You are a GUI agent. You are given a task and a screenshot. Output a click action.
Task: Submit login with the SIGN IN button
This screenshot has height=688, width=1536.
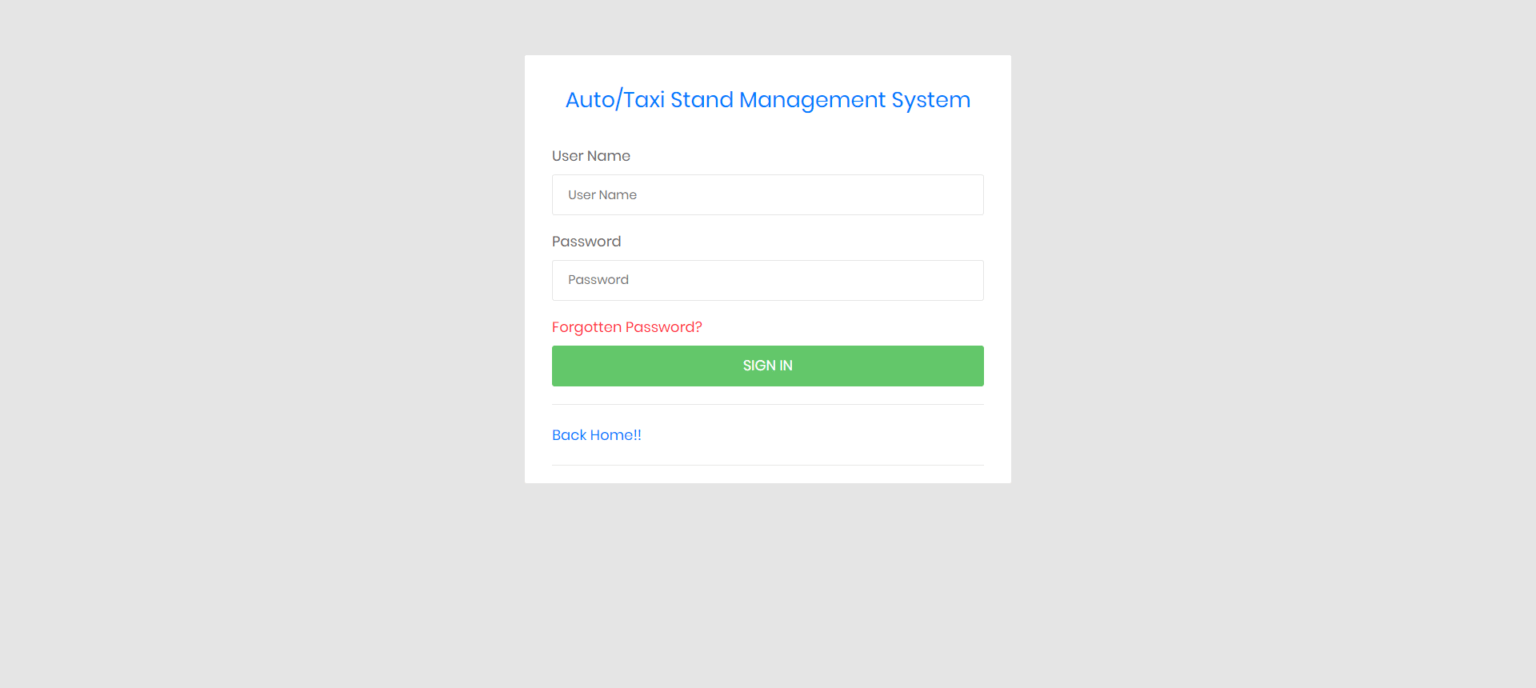pos(768,365)
